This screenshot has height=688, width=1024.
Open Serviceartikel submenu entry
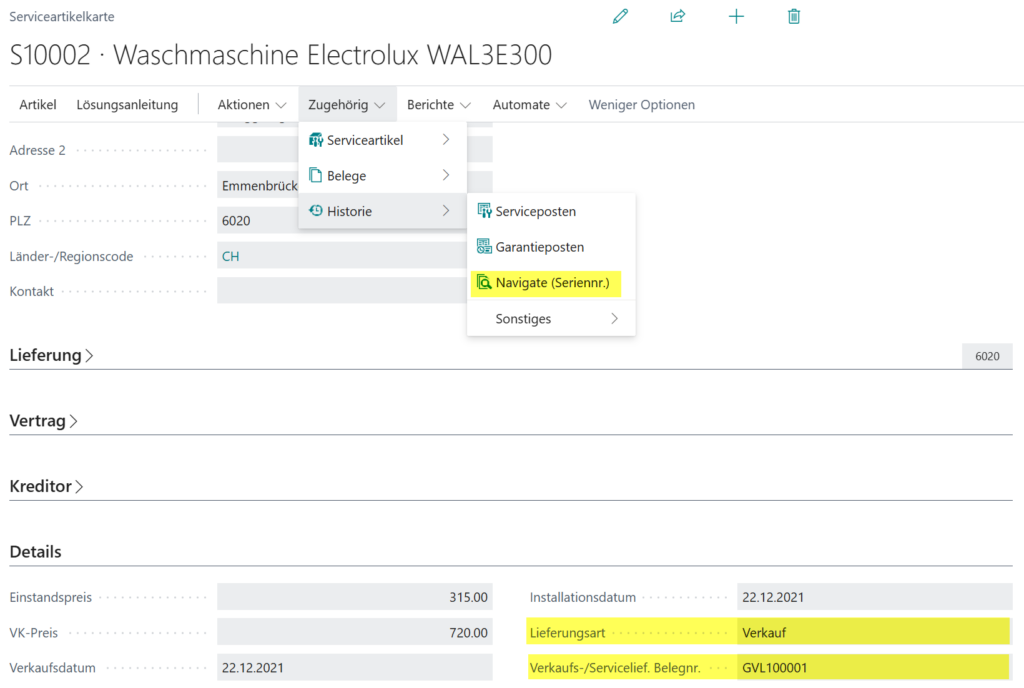point(382,140)
